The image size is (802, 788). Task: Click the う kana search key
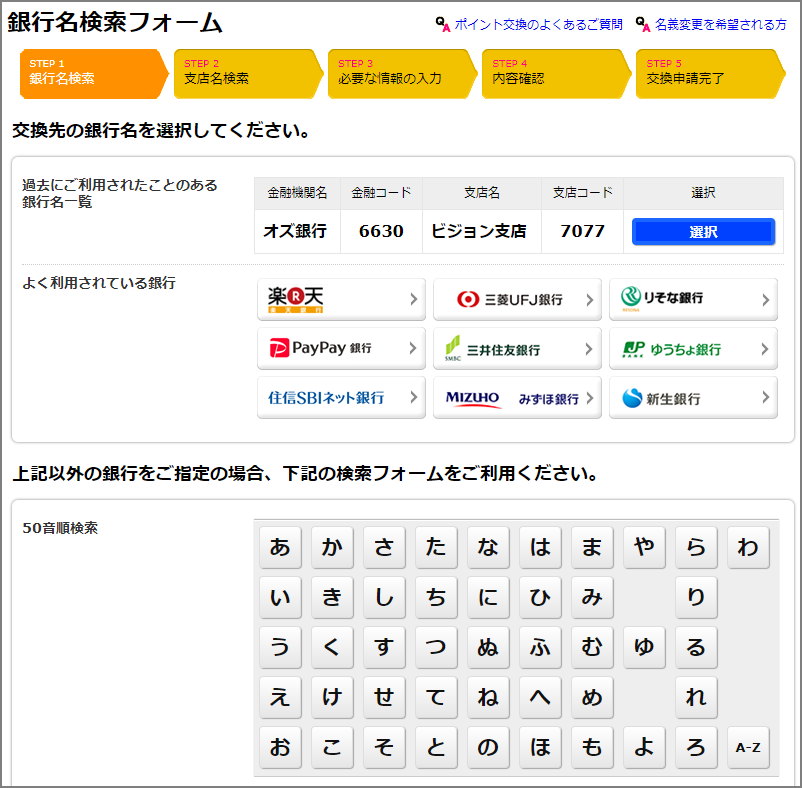click(x=280, y=647)
